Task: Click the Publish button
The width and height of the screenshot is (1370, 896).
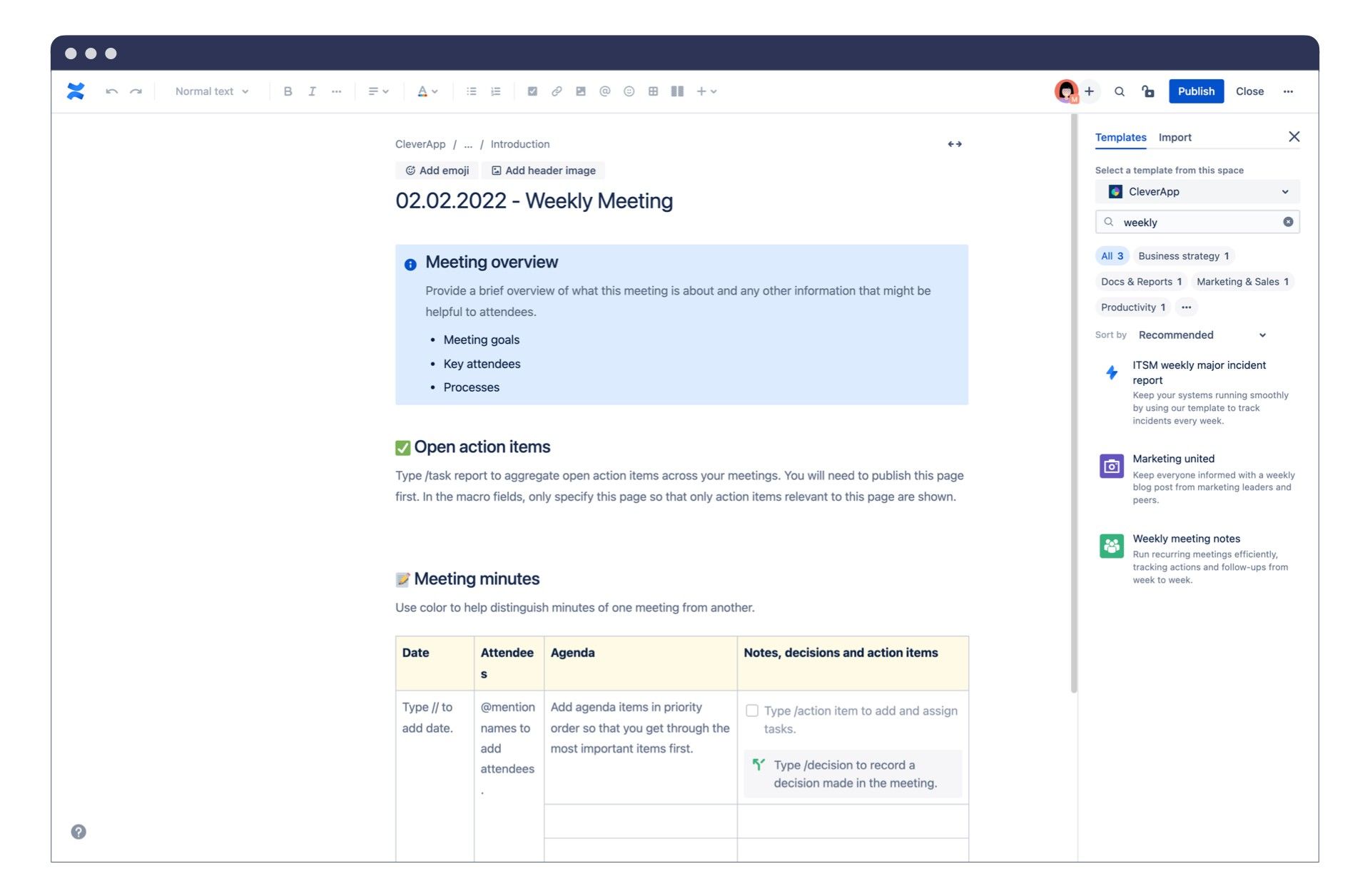Action: click(1196, 91)
